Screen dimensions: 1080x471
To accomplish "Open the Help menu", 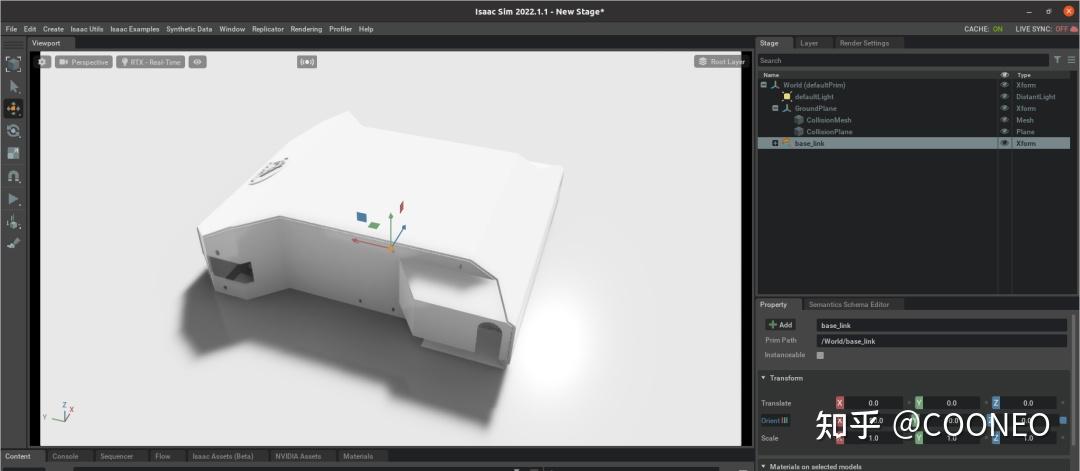I will (366, 29).
